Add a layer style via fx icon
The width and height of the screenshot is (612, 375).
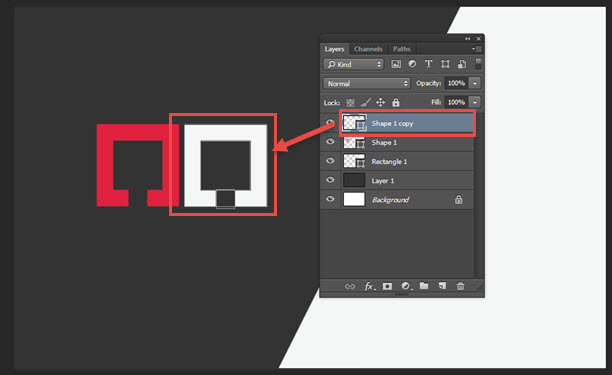(x=369, y=286)
